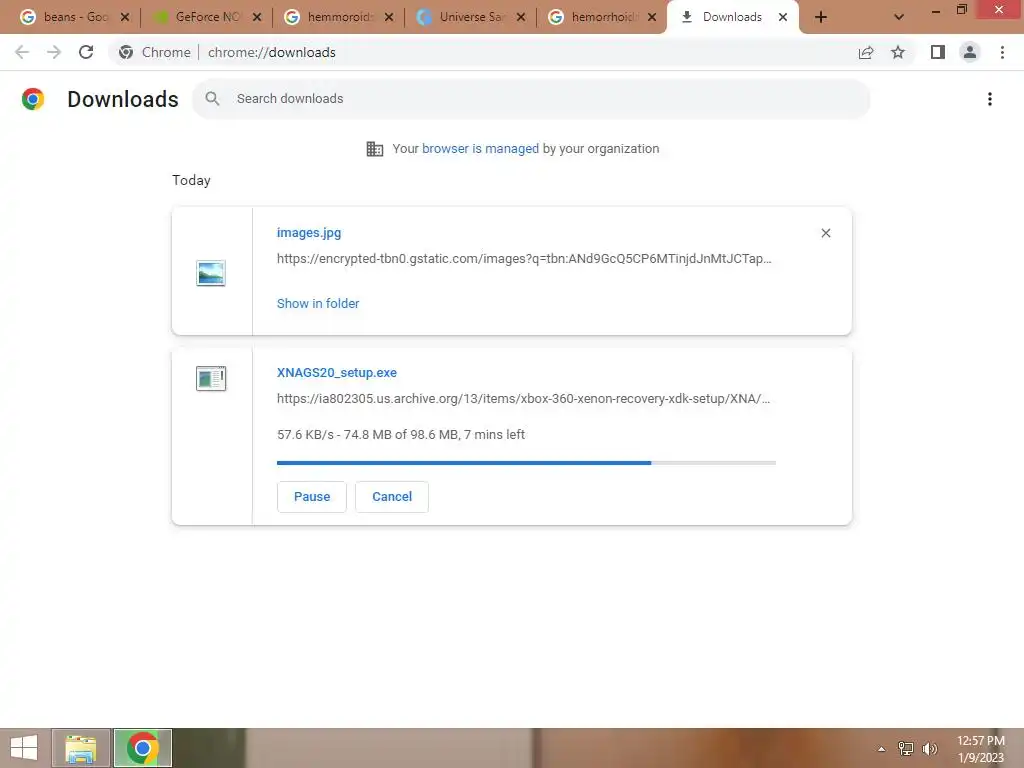Close the beans Google tab
Viewport: 1024px width, 768px height.
click(x=125, y=17)
